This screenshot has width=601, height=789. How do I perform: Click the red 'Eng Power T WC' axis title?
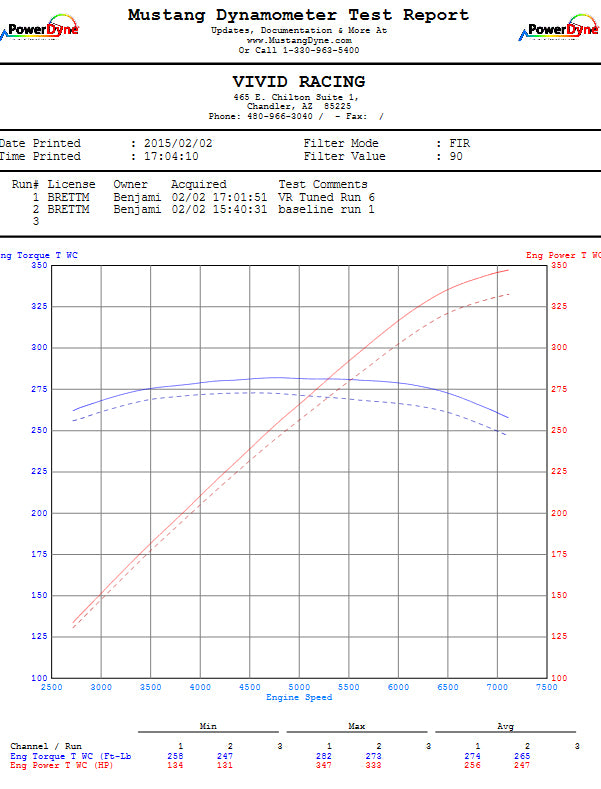(563, 256)
